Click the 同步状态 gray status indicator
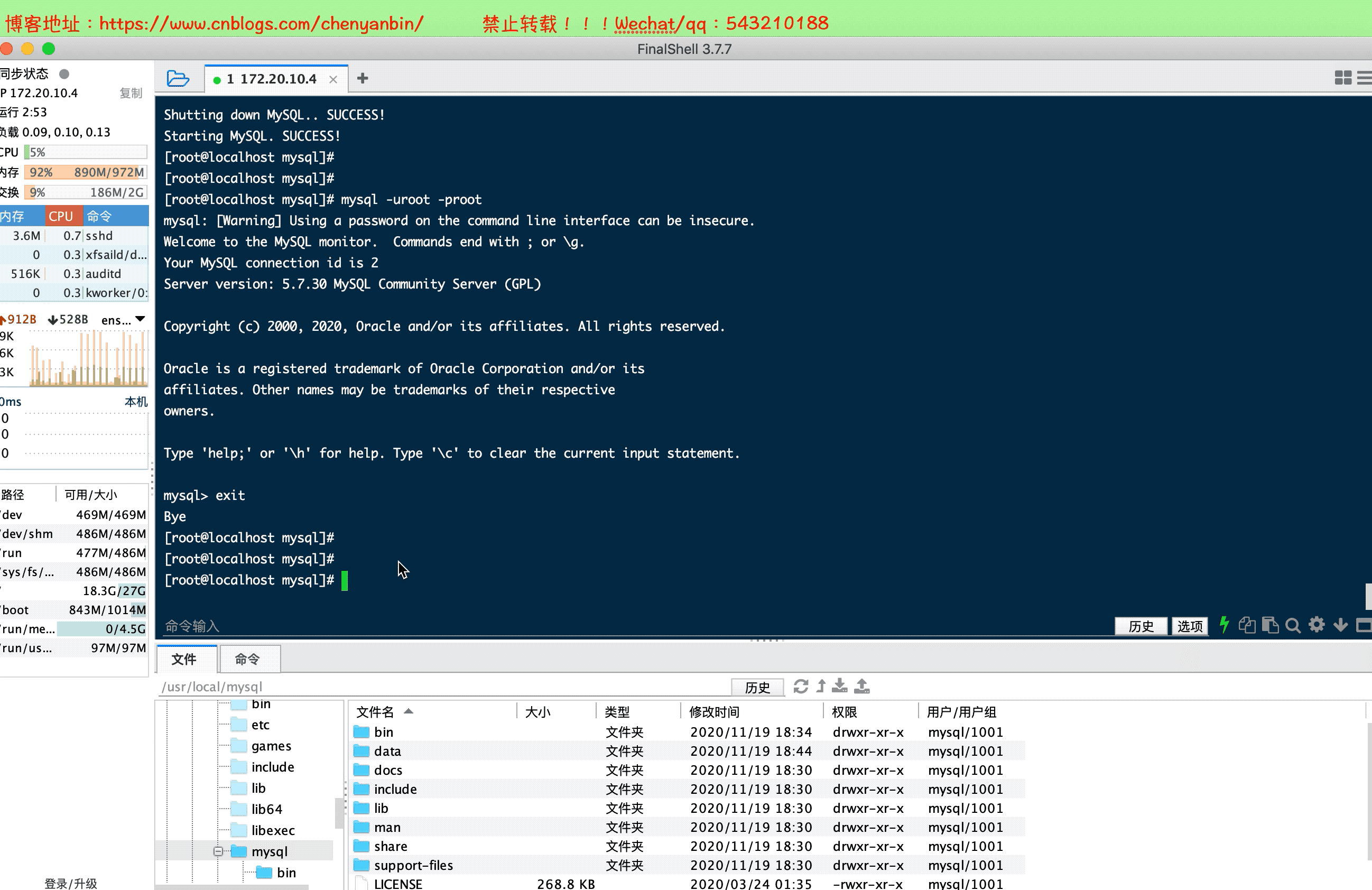 click(x=64, y=74)
